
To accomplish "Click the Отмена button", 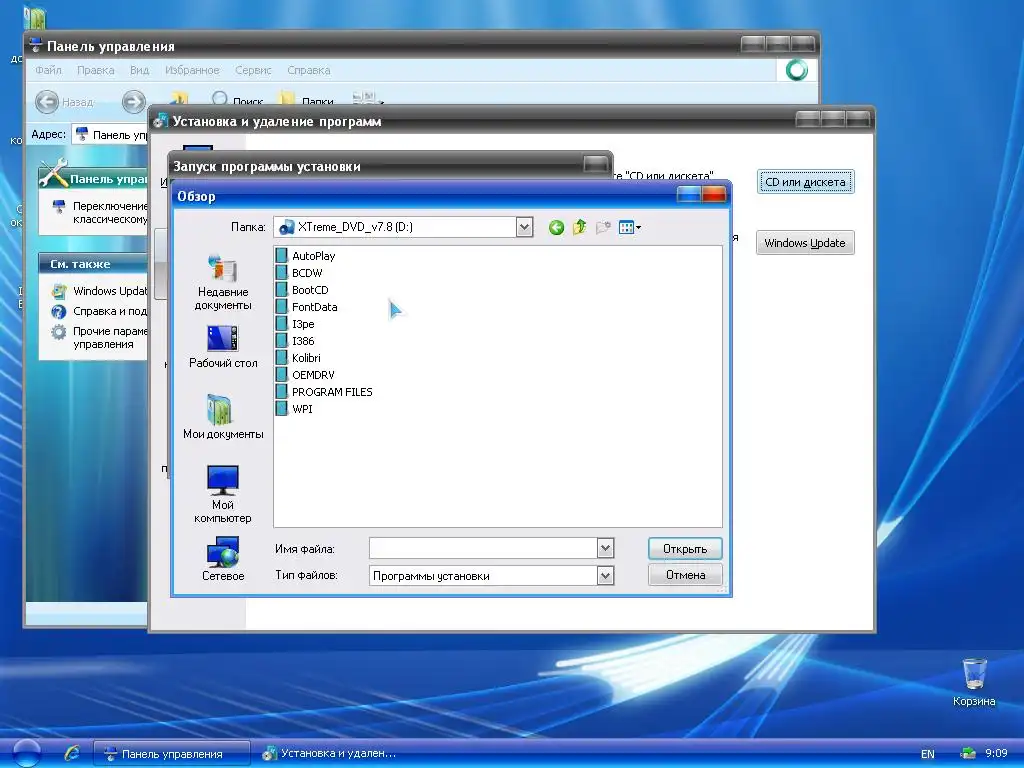I will tap(685, 575).
